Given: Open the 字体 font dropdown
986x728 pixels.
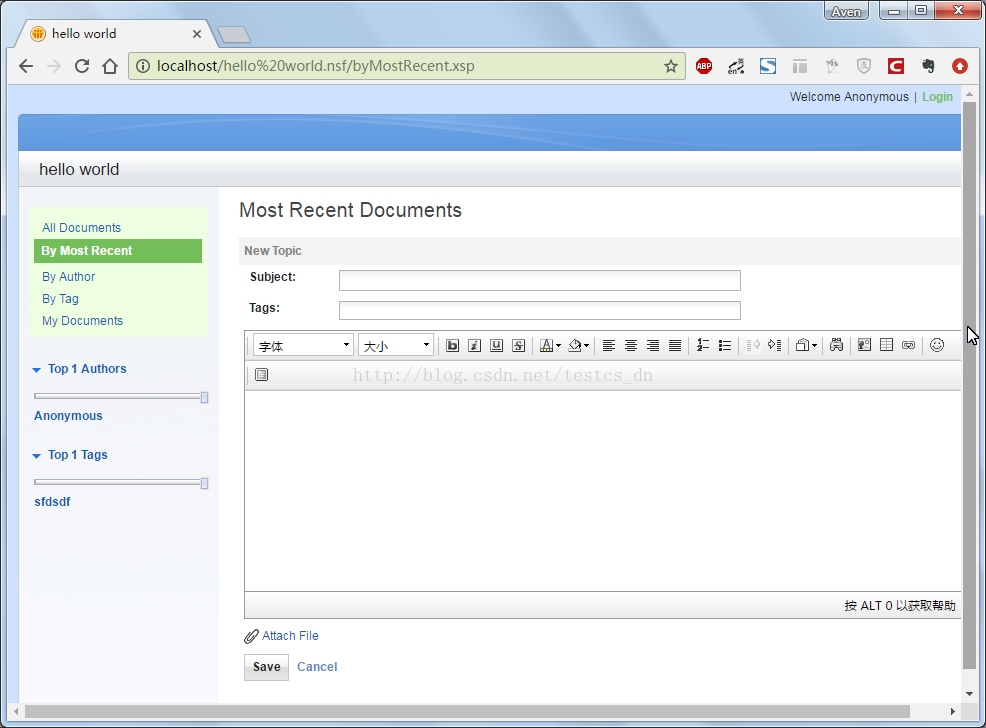Looking at the screenshot, I should (x=303, y=345).
